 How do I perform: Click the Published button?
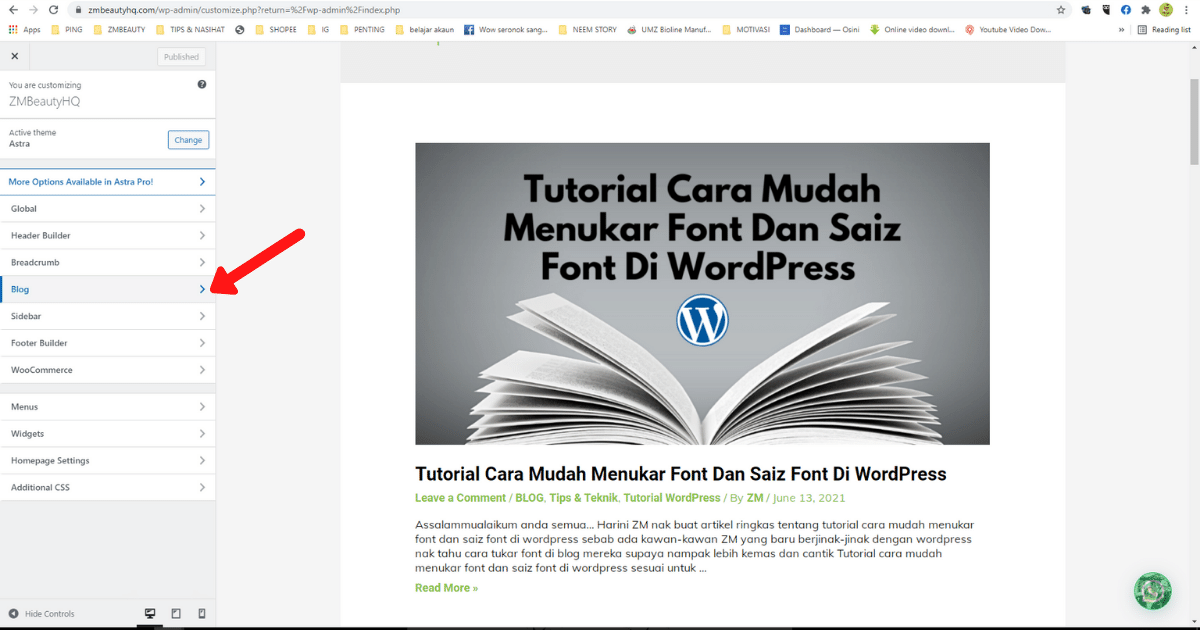tap(181, 57)
